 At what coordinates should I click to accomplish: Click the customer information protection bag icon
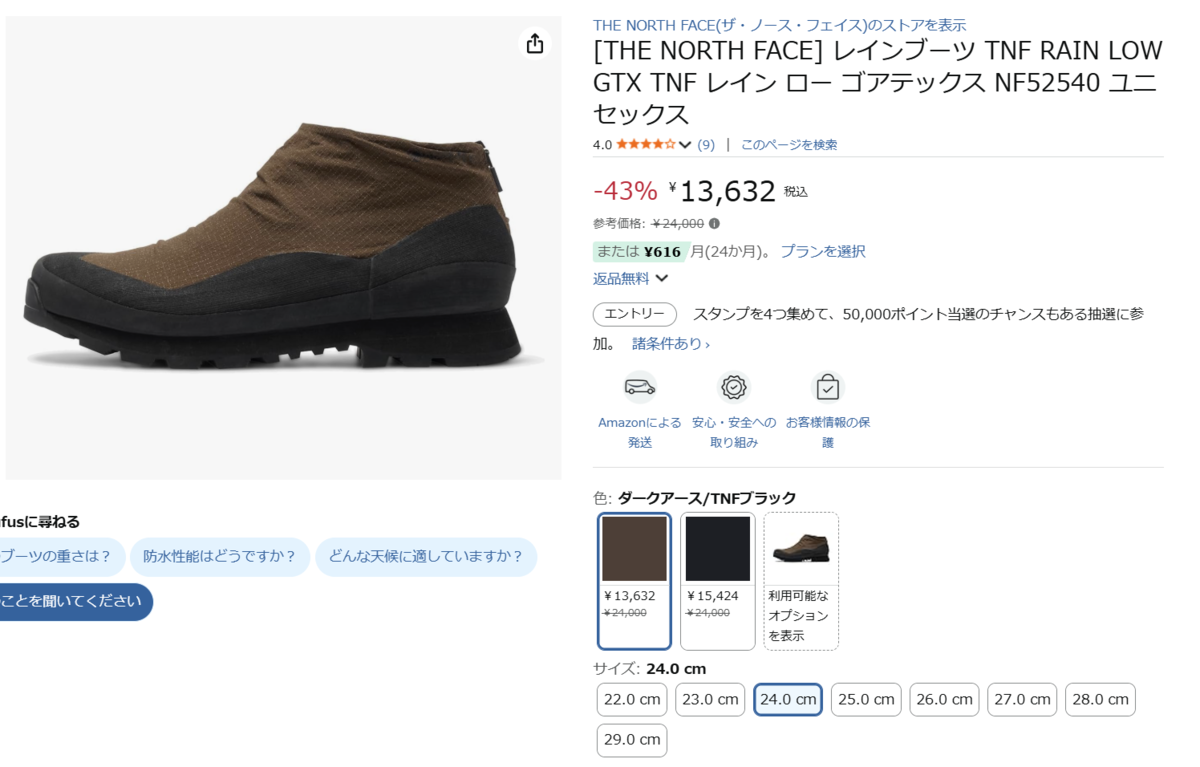(827, 387)
